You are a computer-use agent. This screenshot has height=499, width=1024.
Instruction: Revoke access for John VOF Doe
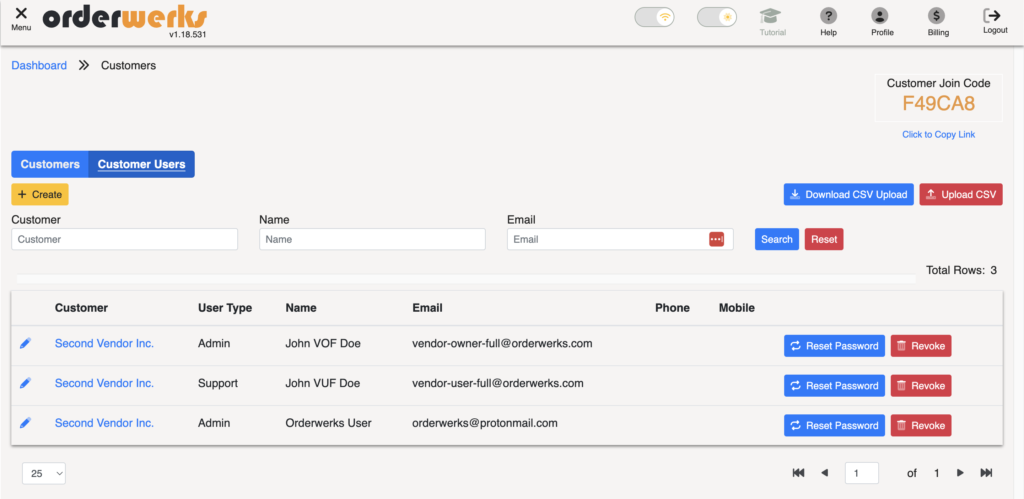[921, 346]
